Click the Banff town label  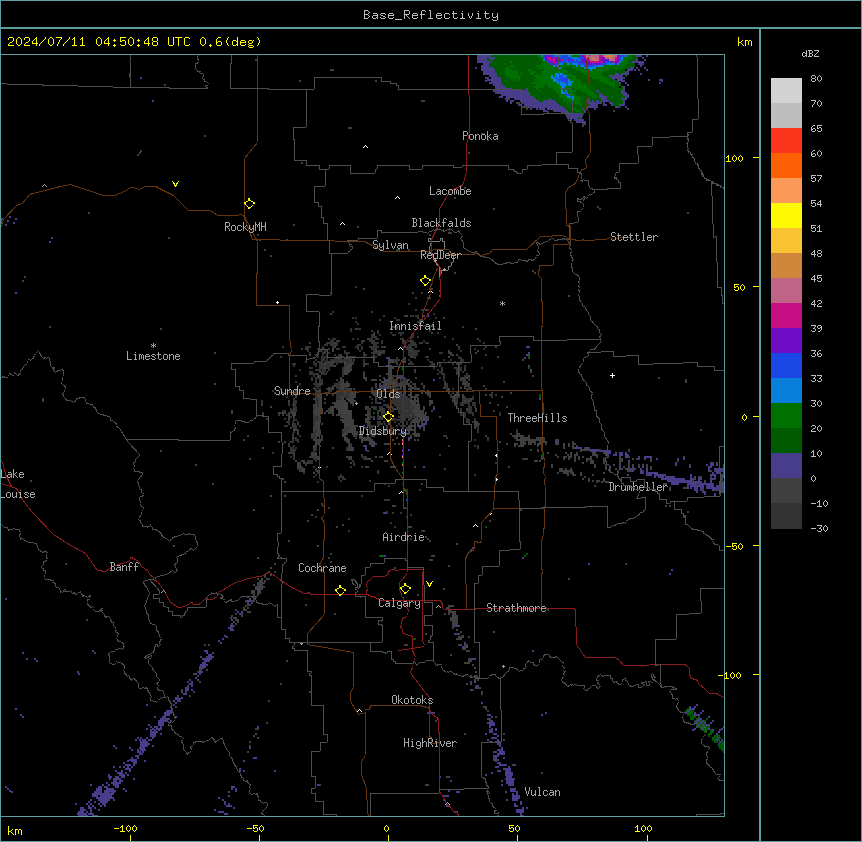tap(124, 567)
